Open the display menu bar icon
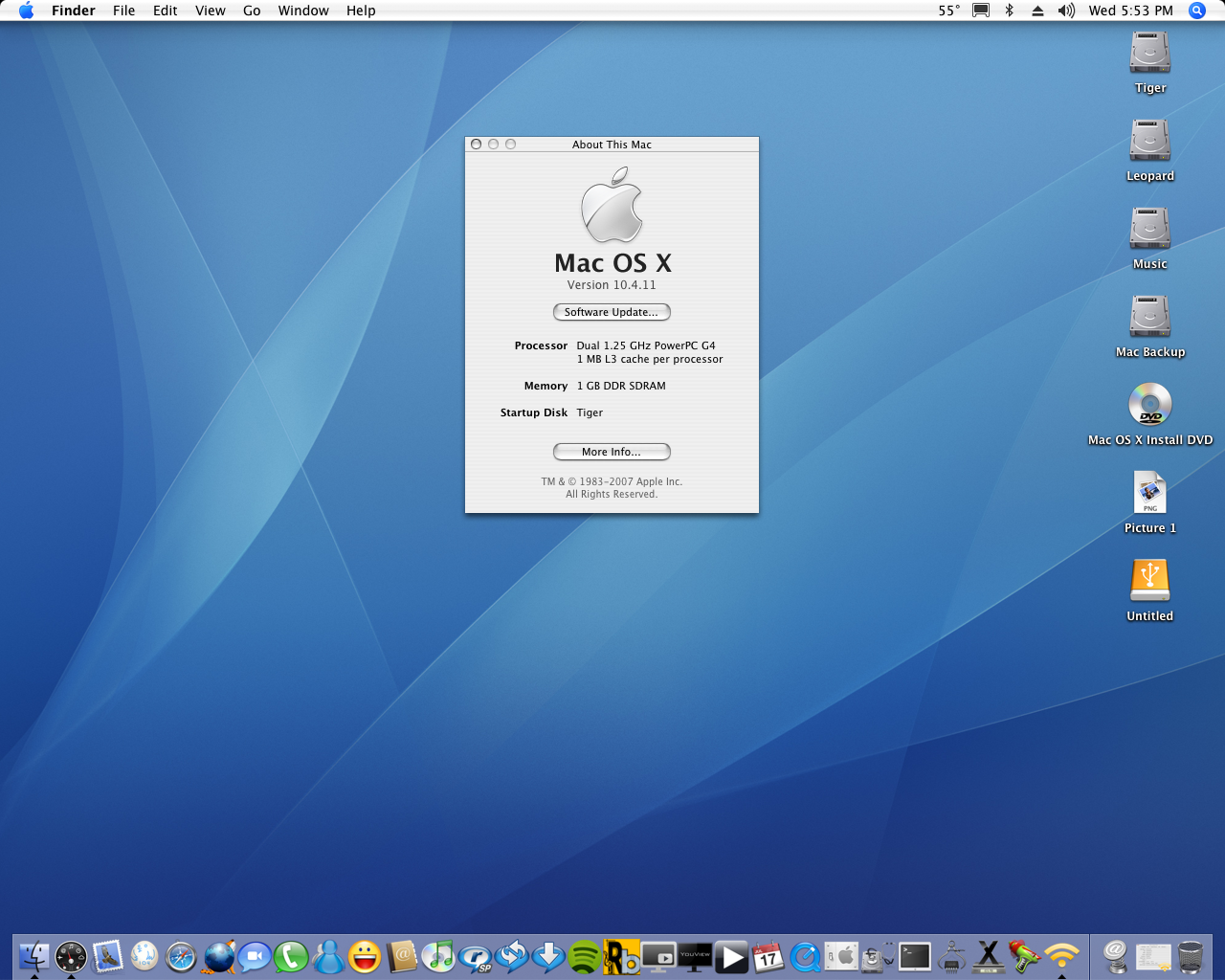Image resolution: width=1225 pixels, height=980 pixels. point(981,11)
